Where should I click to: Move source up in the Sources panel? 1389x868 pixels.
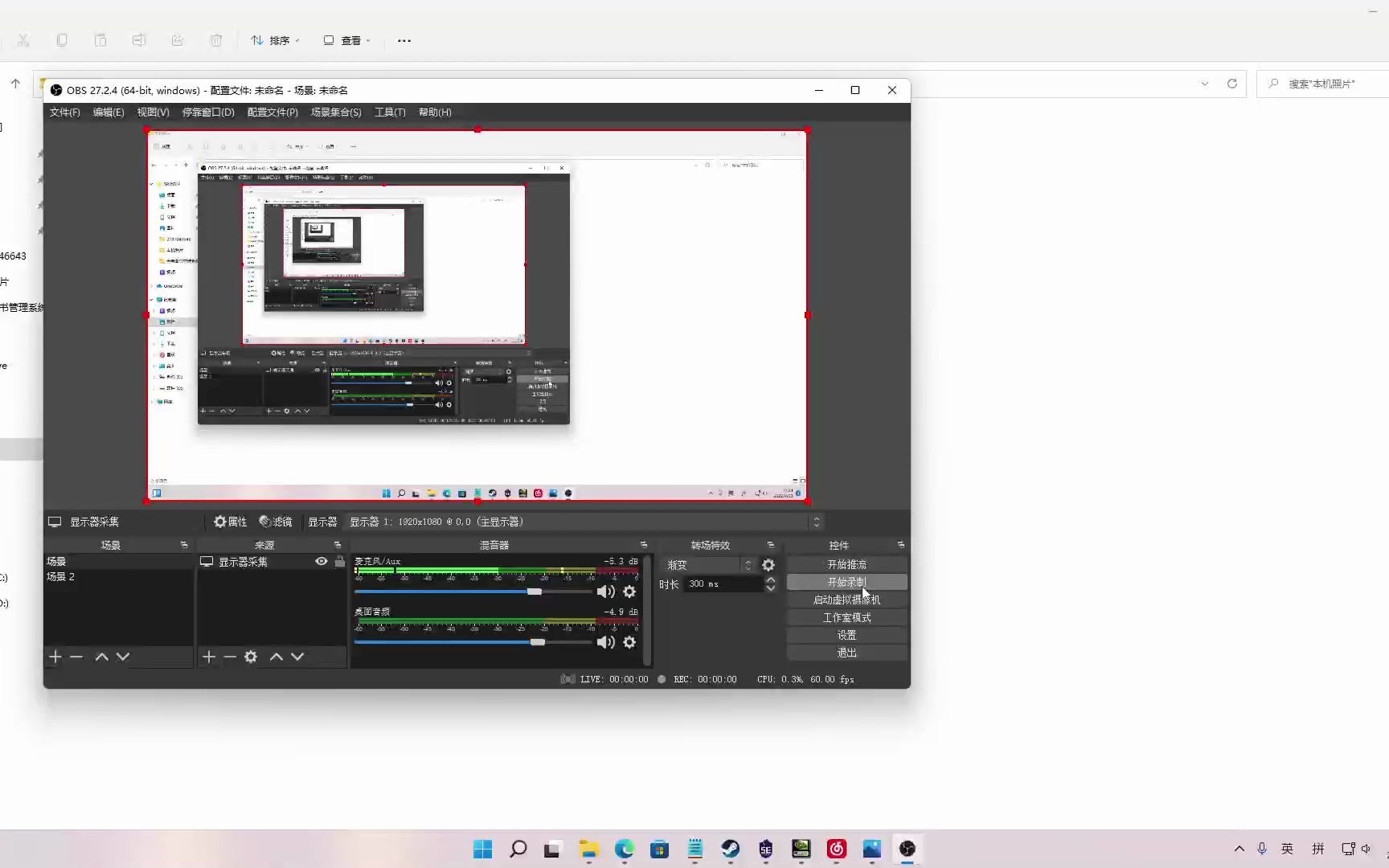pos(276,657)
